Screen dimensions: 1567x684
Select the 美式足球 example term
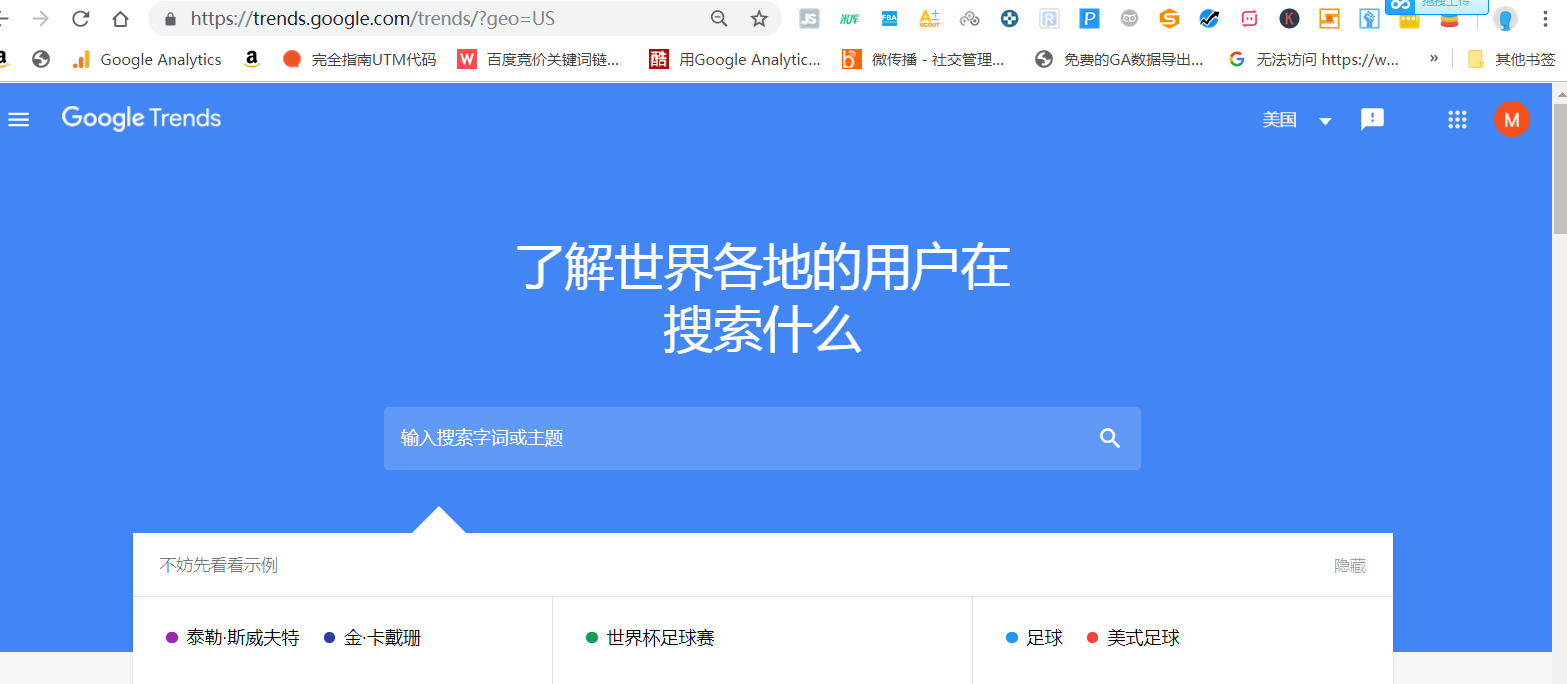pos(1133,638)
